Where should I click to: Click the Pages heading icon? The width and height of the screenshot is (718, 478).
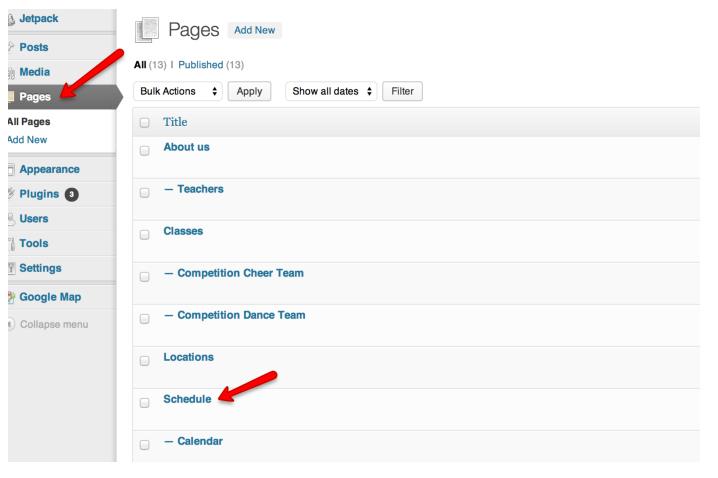(147, 30)
